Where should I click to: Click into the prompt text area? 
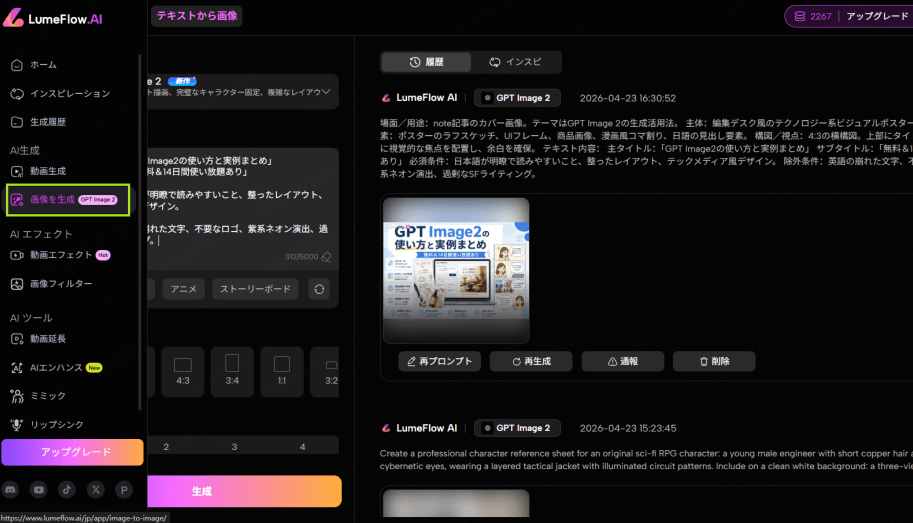[242, 200]
